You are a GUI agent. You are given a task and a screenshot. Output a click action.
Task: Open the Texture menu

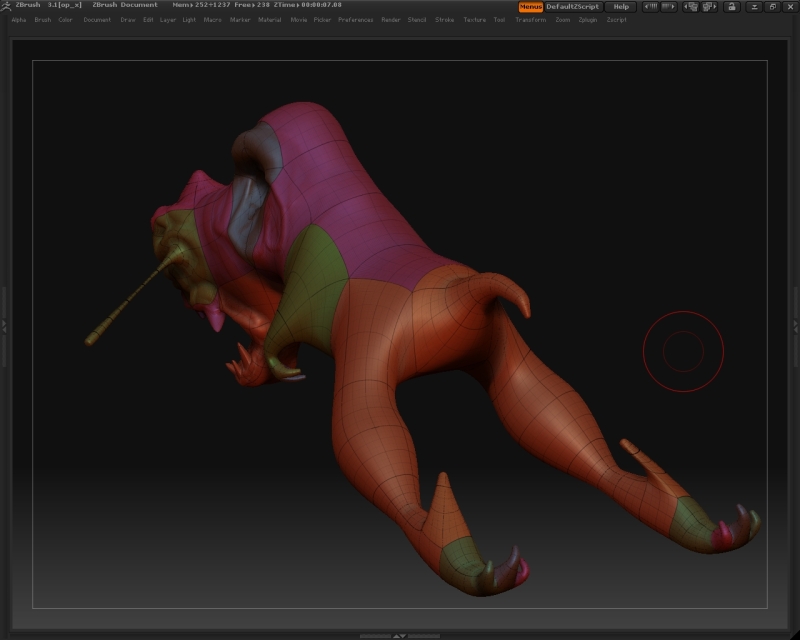(474, 20)
